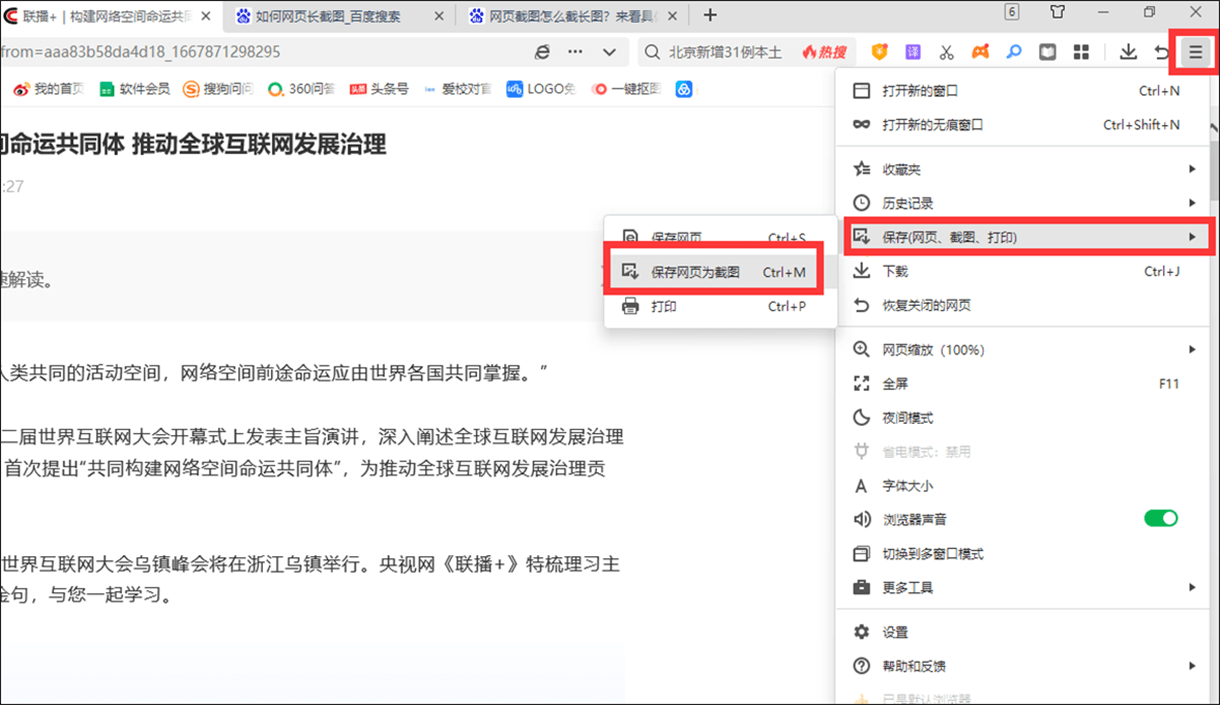
Task: Toggle the 浏览器声音 switch
Action: pos(1160,518)
